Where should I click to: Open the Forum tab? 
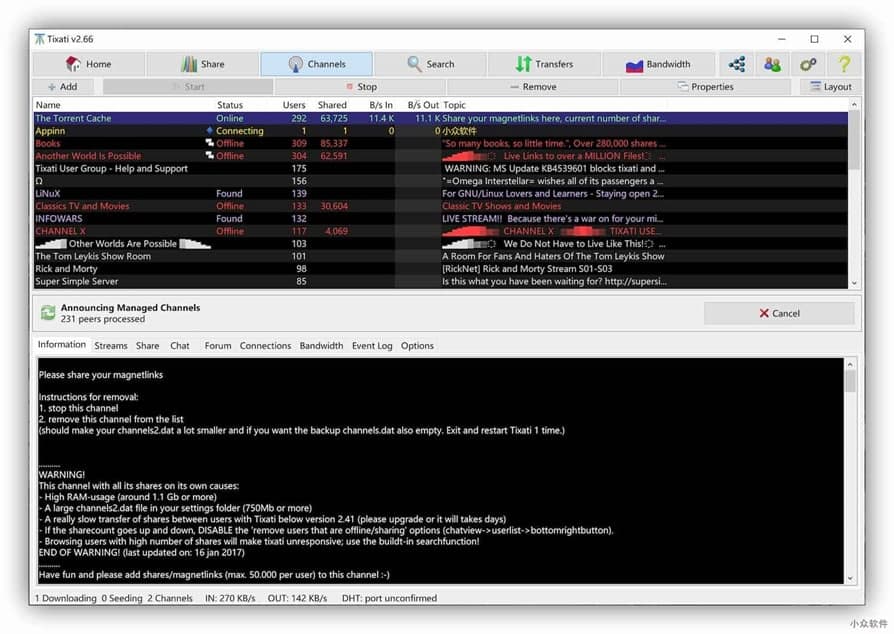(x=218, y=346)
